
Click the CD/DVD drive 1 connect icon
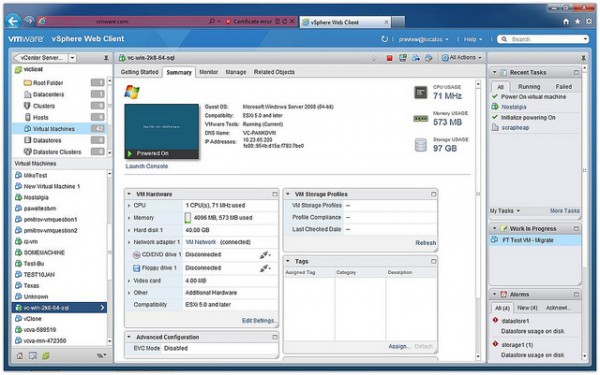coord(265,255)
